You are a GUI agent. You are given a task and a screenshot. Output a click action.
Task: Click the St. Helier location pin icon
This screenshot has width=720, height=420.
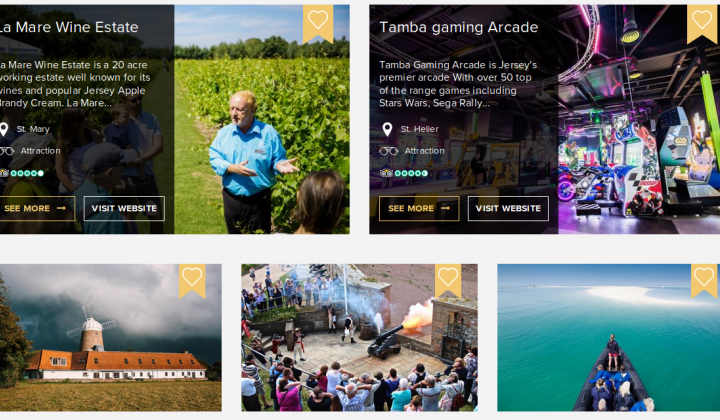388,129
